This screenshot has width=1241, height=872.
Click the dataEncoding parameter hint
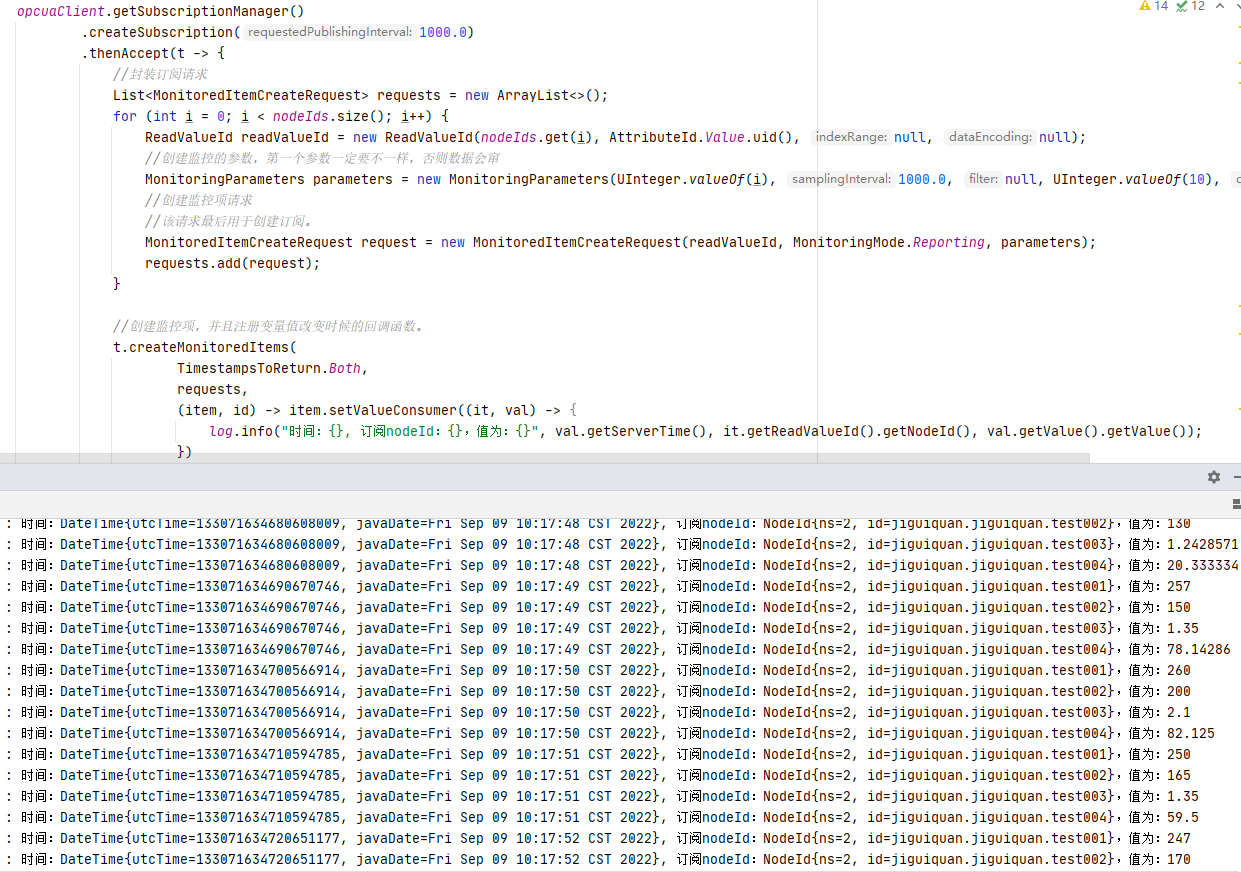pyautogui.click(x=990, y=137)
